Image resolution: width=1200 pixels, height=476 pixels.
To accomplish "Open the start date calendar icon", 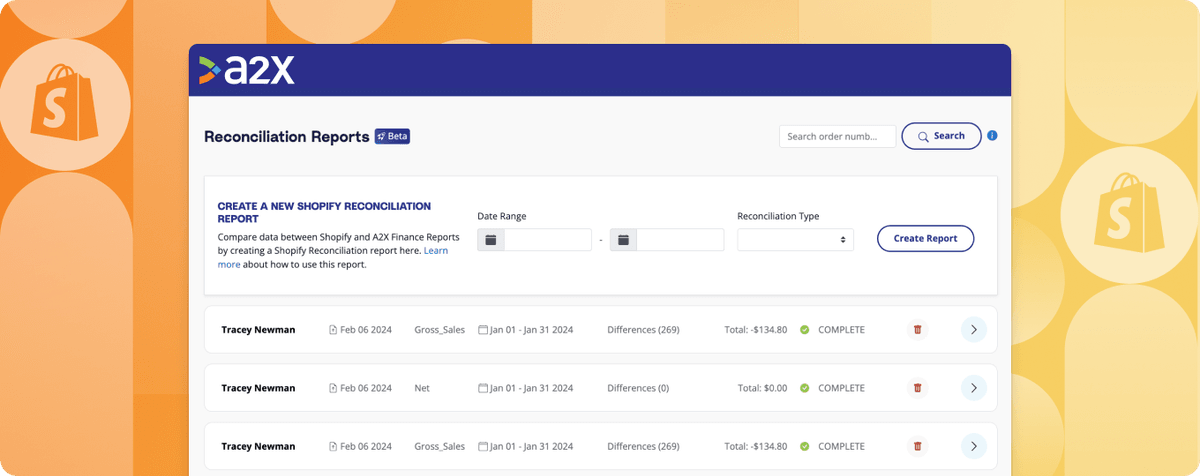I will coord(491,240).
